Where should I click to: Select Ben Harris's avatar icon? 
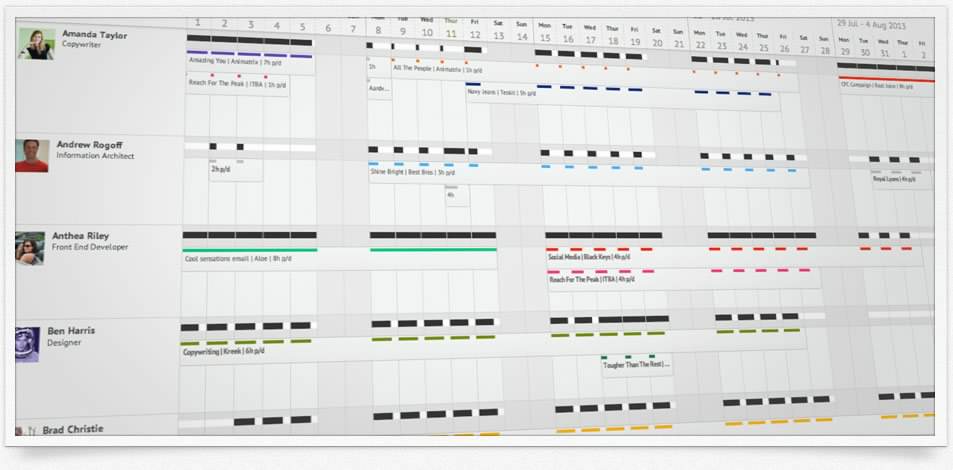[27, 343]
